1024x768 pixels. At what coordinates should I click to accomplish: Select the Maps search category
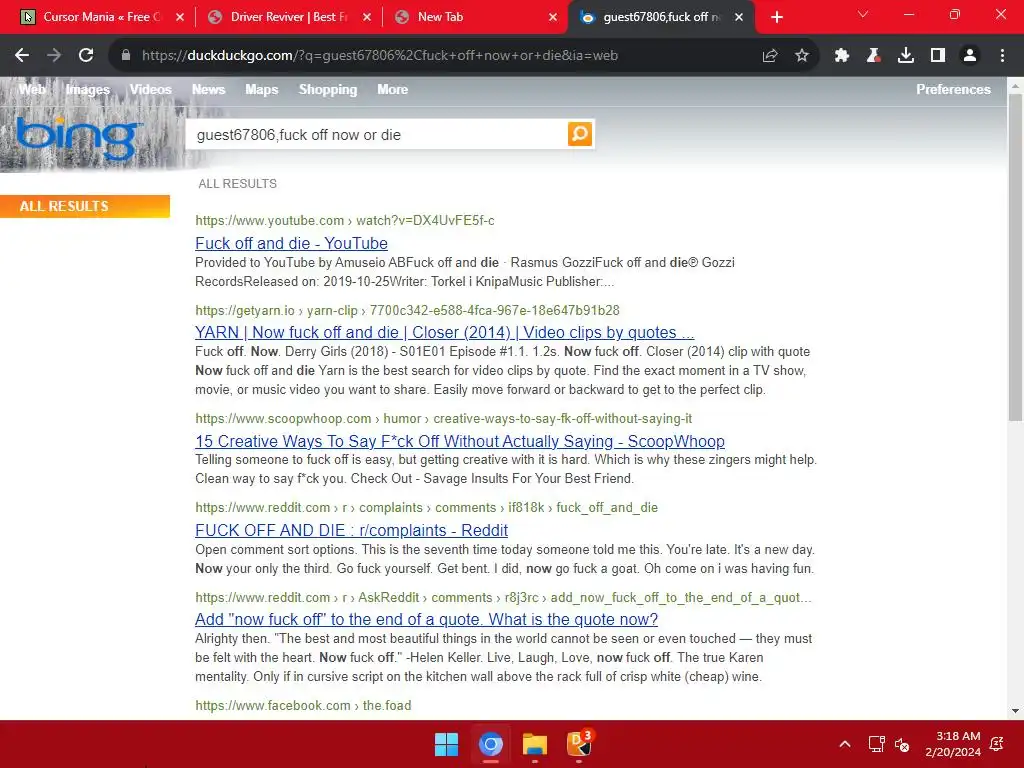click(262, 89)
